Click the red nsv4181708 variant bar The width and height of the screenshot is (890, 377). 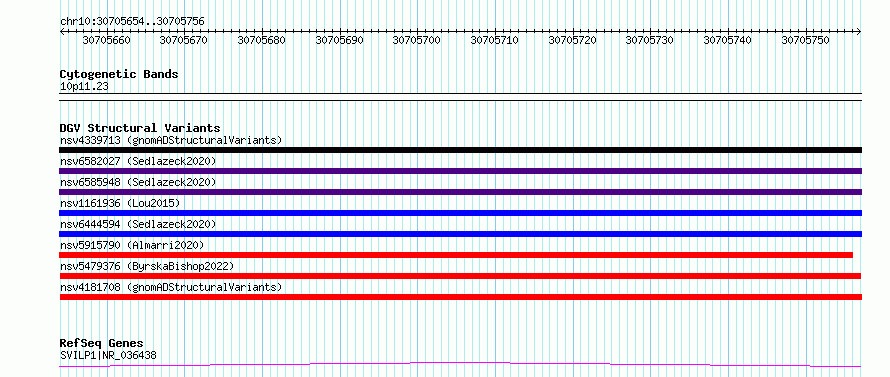click(x=460, y=297)
